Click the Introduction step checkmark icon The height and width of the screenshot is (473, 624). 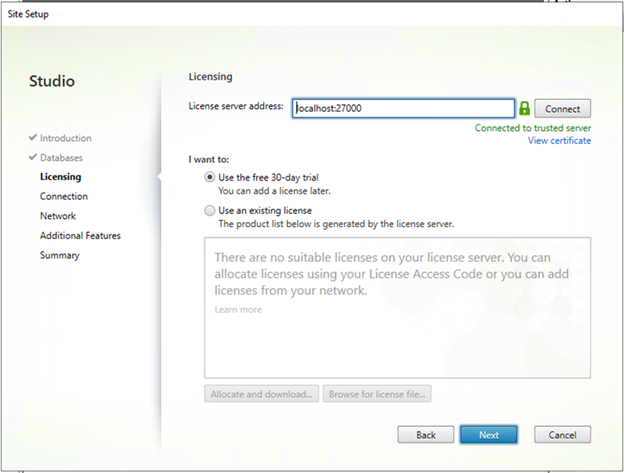33,138
